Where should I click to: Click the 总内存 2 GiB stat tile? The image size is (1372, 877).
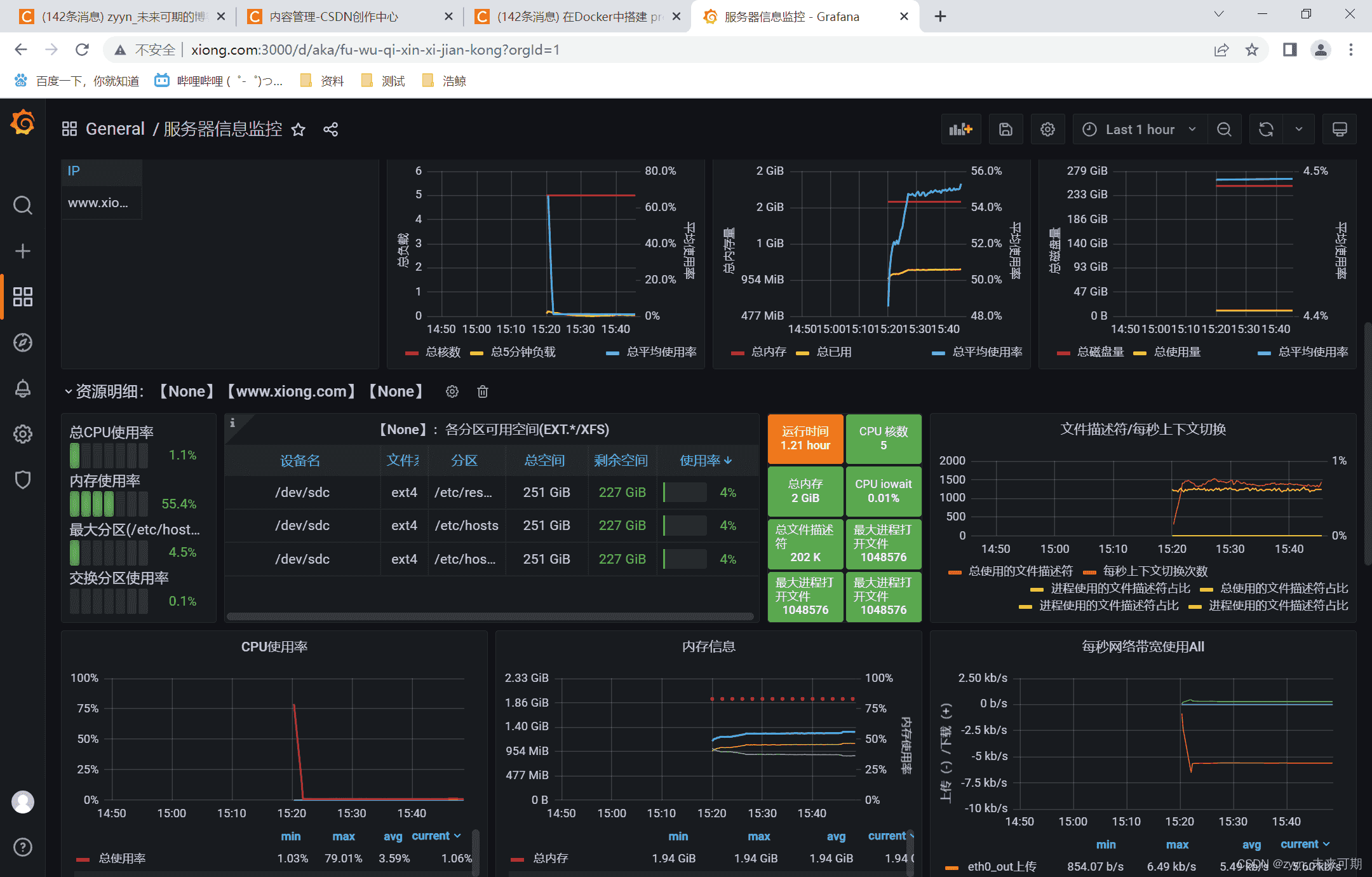pos(805,491)
